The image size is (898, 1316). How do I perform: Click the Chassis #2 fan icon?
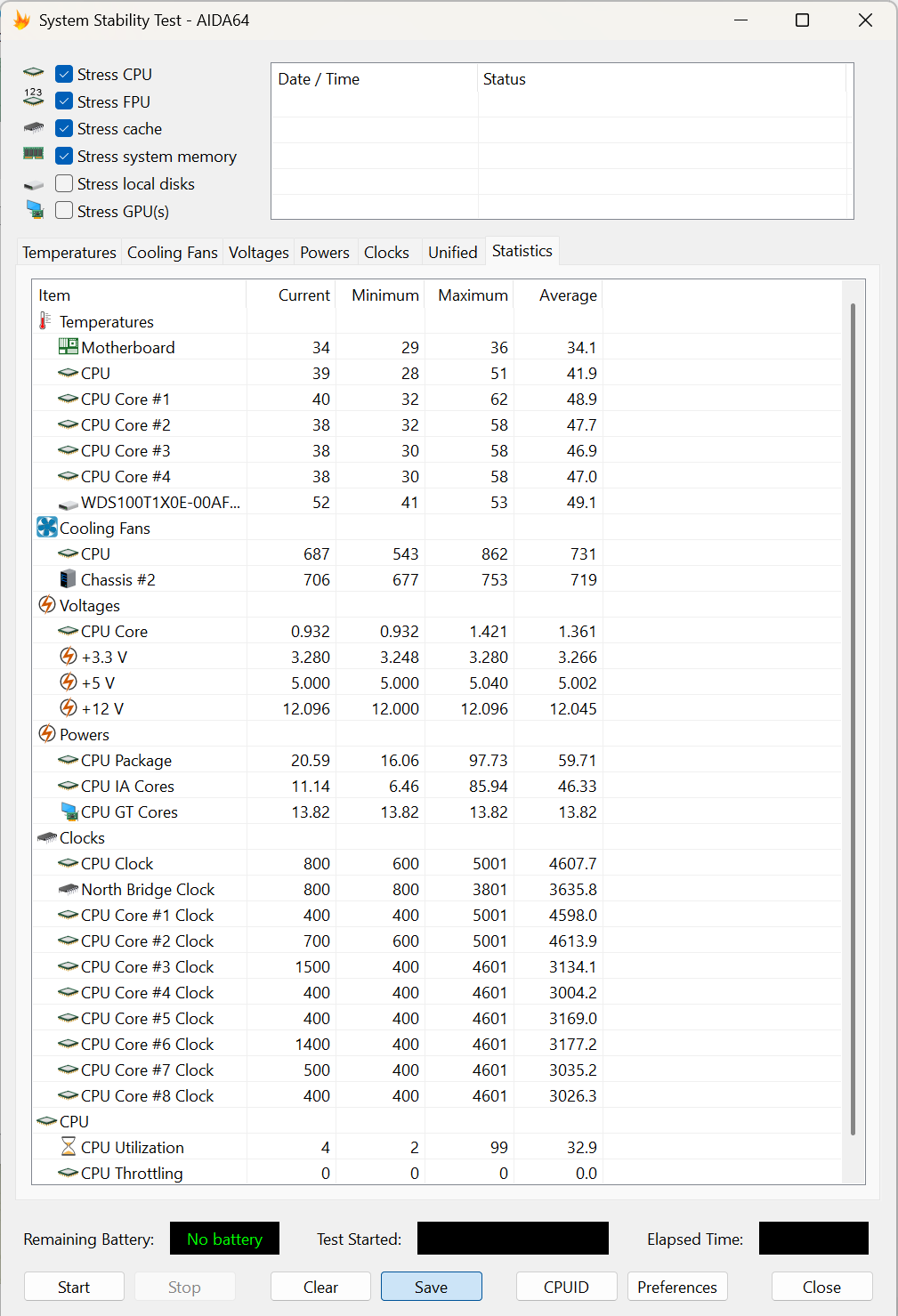(69, 579)
